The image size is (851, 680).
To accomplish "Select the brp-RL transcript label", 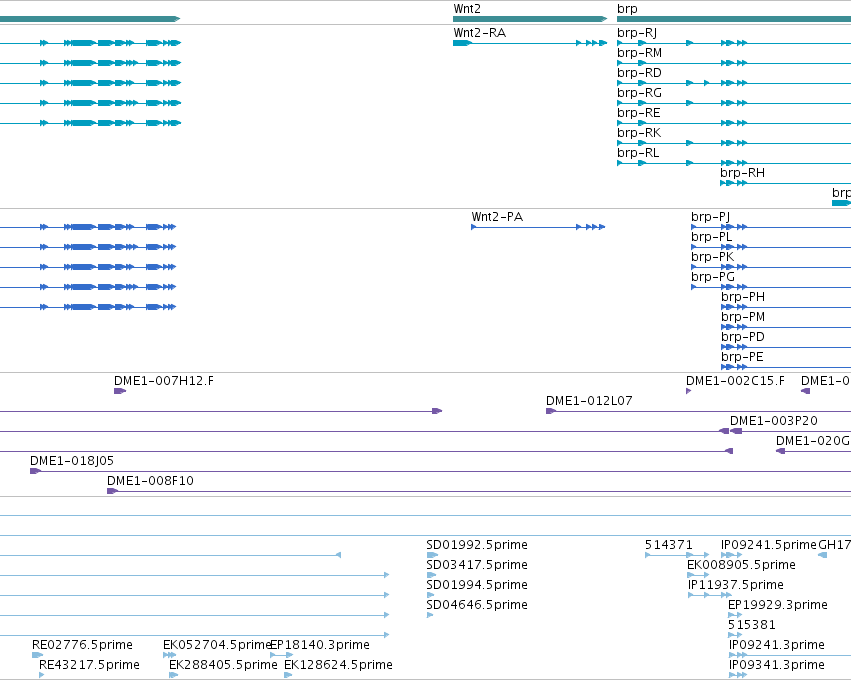I will [638, 153].
